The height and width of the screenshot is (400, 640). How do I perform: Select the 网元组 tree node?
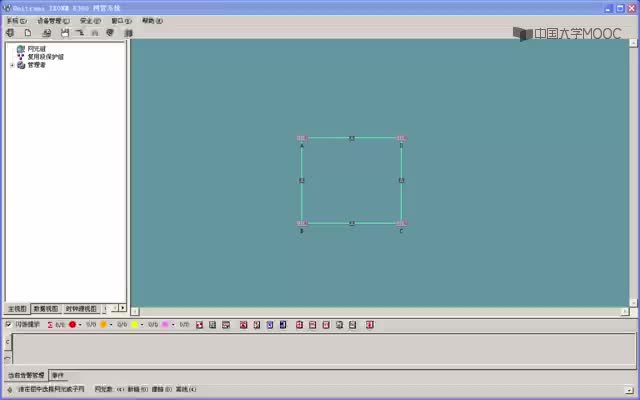pyautogui.click(x=36, y=49)
